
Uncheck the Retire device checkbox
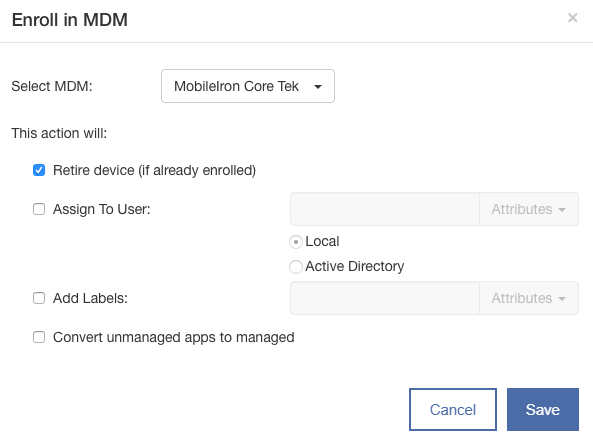click(x=39, y=170)
